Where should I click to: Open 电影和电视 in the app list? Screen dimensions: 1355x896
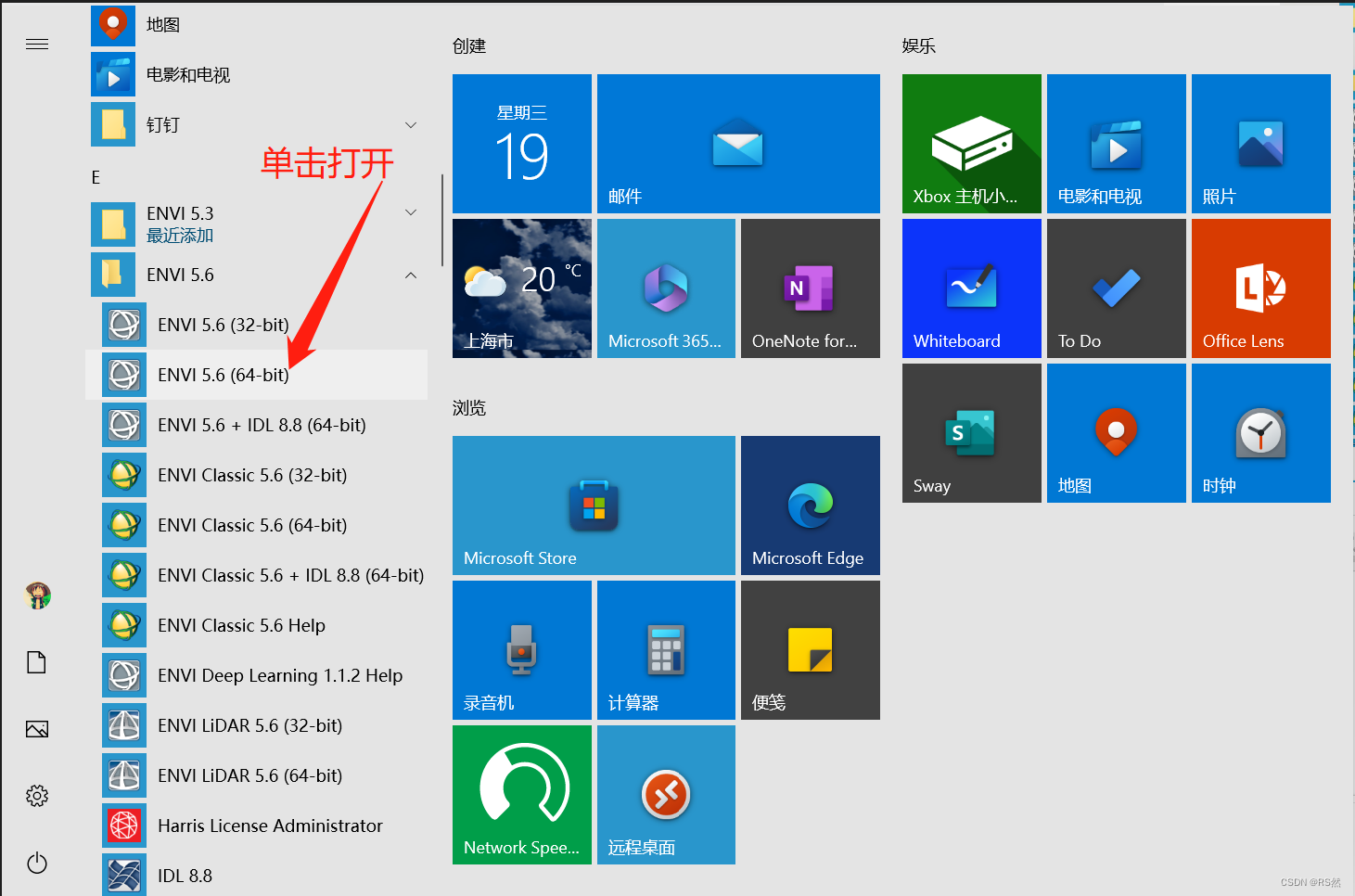pyautogui.click(x=256, y=74)
